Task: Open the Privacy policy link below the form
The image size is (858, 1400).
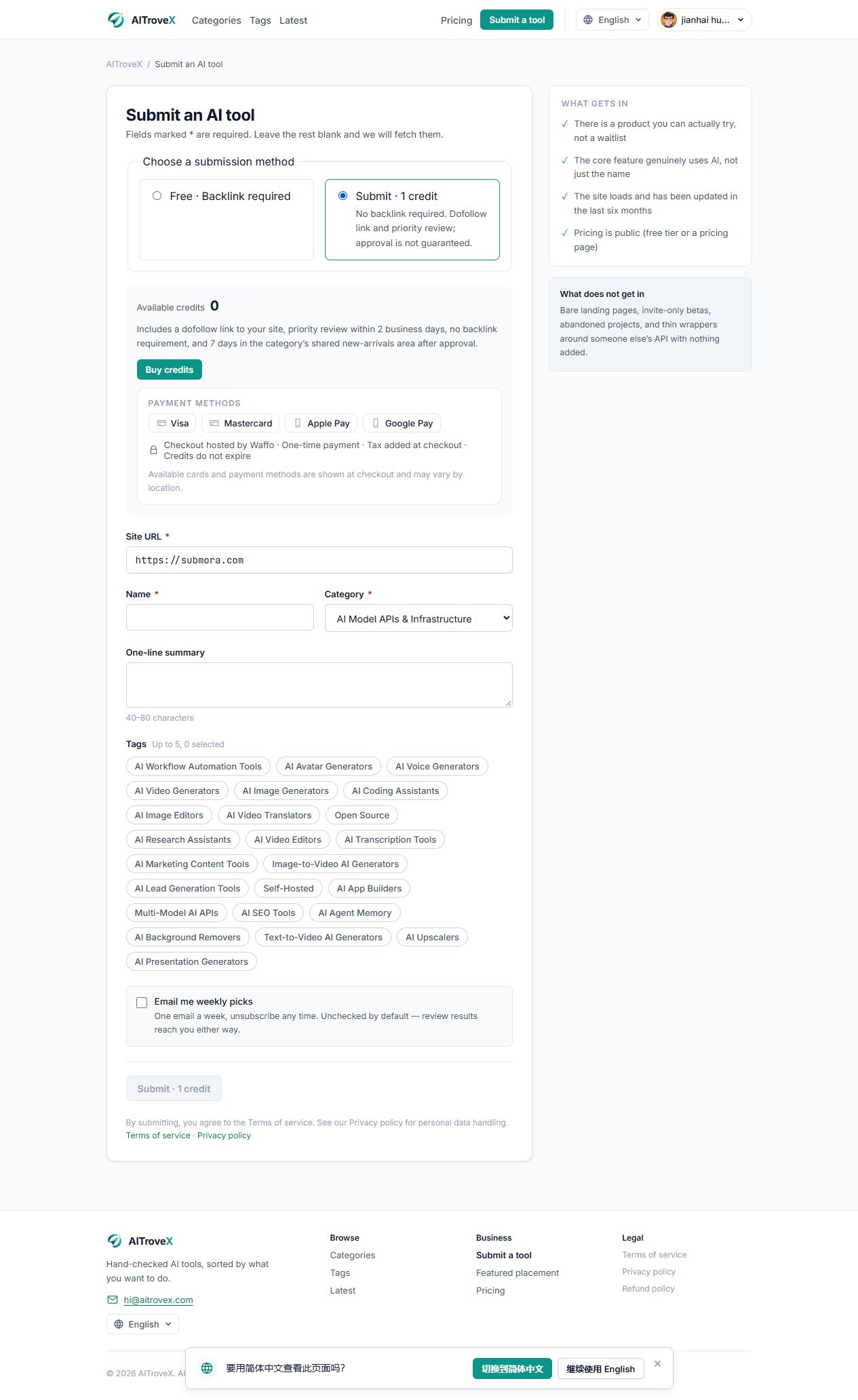Action: coord(224,1136)
